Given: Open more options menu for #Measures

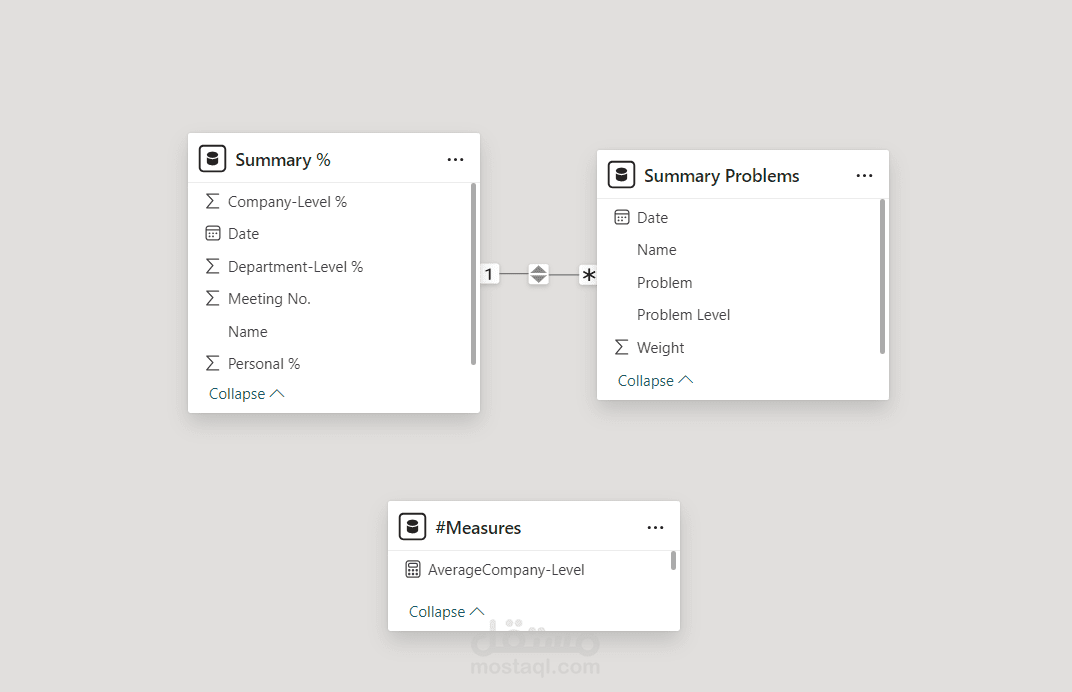Looking at the screenshot, I should click(655, 528).
